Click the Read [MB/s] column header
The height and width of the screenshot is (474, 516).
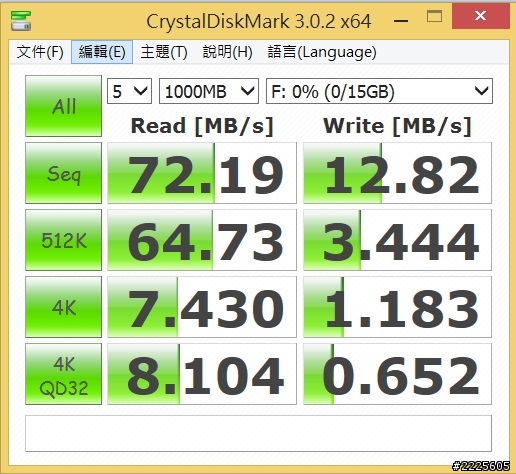pyautogui.click(x=202, y=126)
